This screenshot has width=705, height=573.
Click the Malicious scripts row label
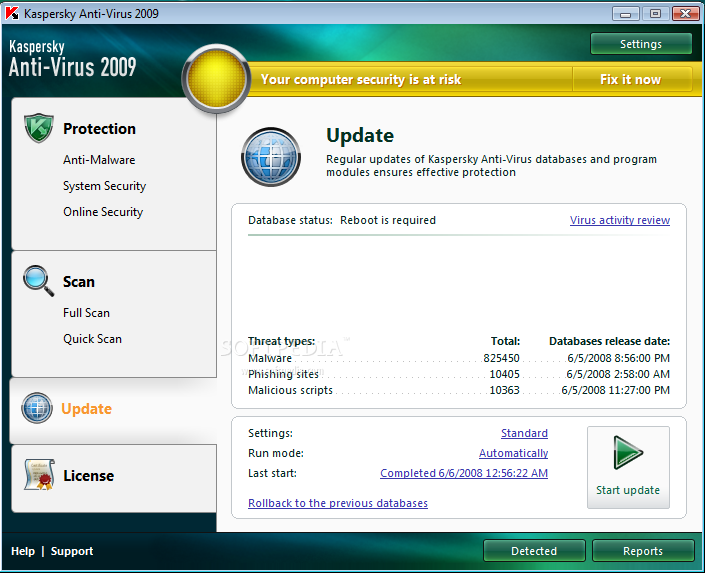[290, 390]
